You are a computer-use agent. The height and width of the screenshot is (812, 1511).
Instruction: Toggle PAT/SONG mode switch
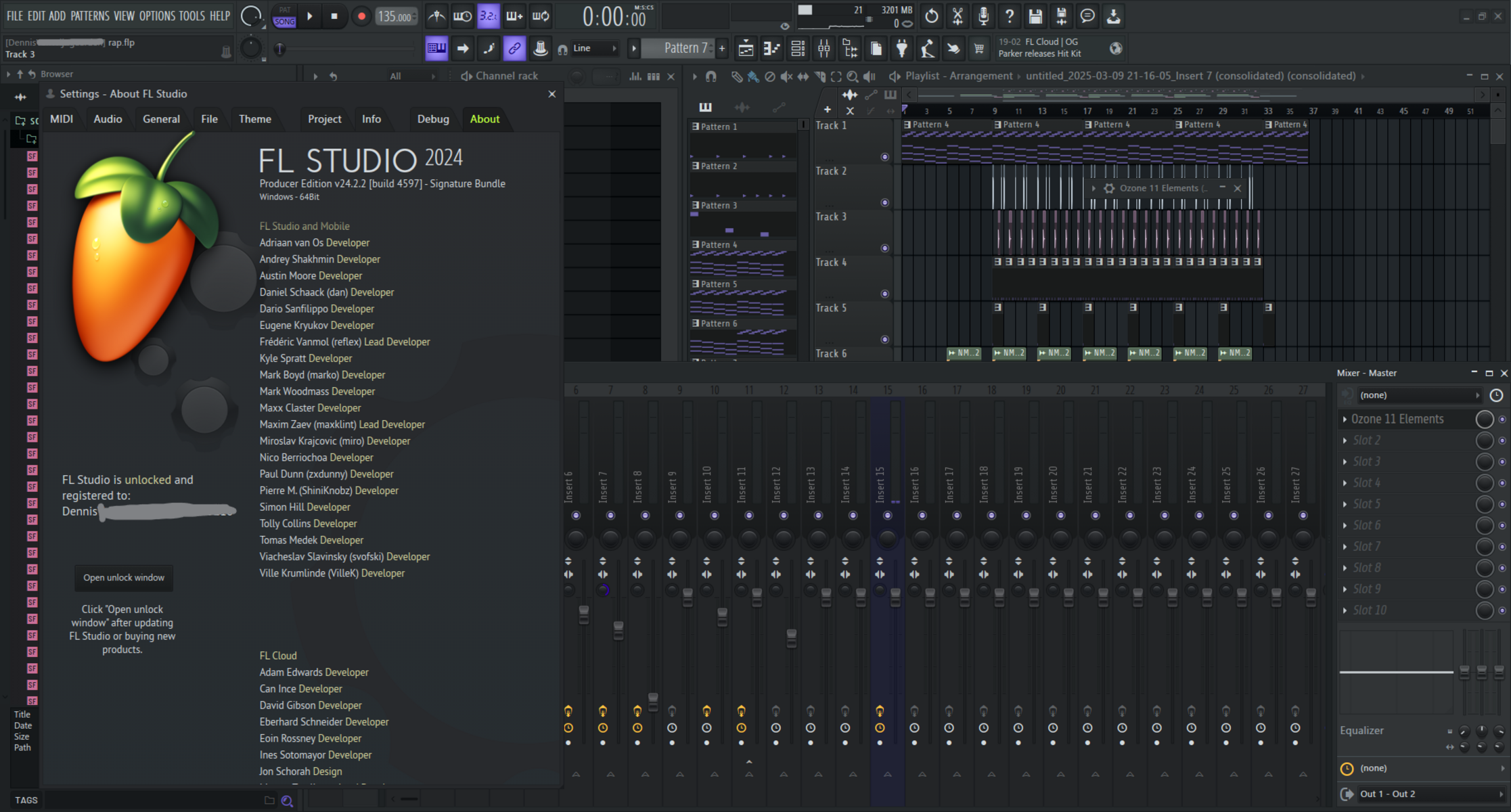pos(284,16)
